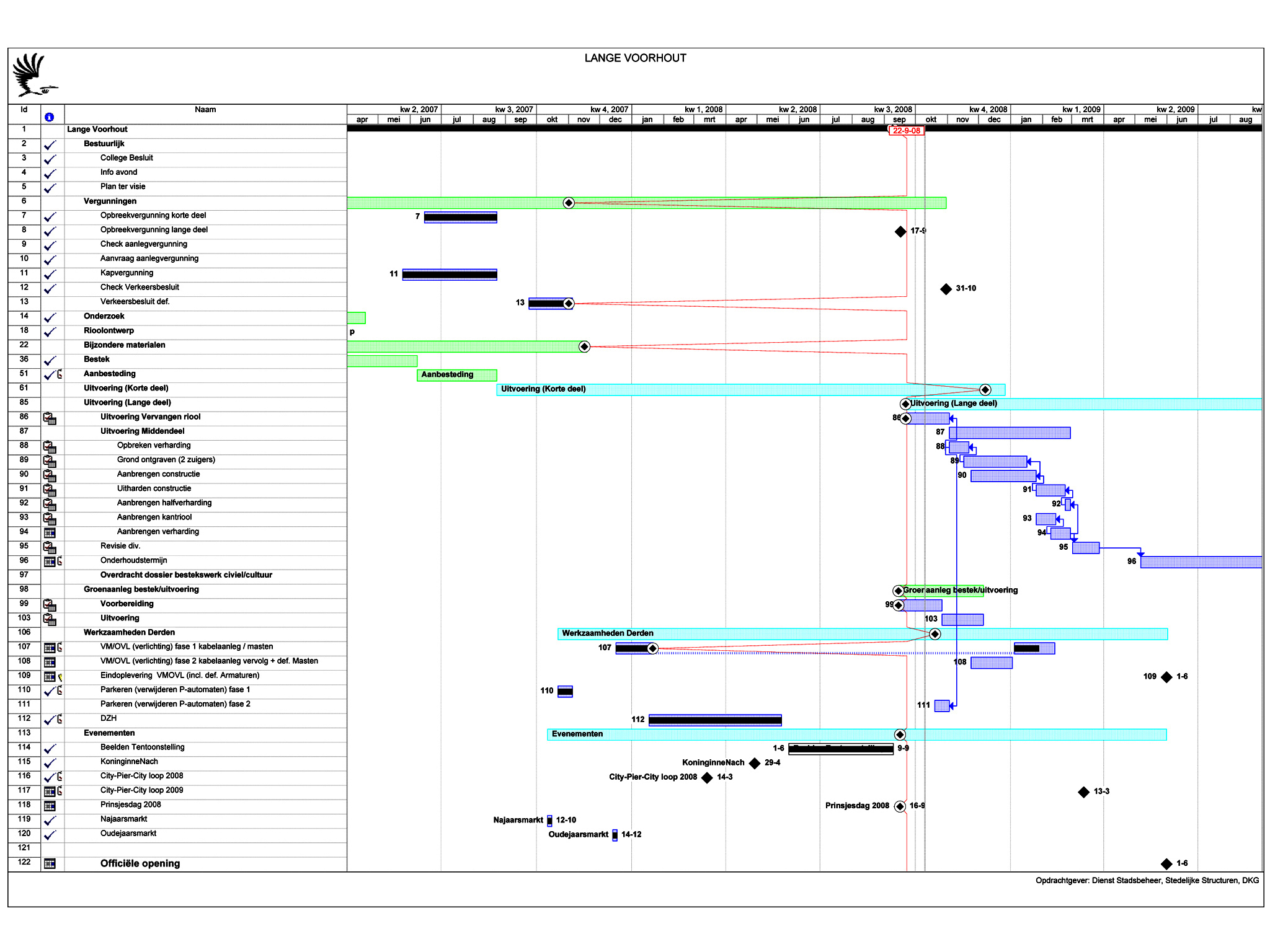1270x952 pixels.
Task: Select the KoninginneNach 29-4 milestone diamond
Action: (x=755, y=763)
